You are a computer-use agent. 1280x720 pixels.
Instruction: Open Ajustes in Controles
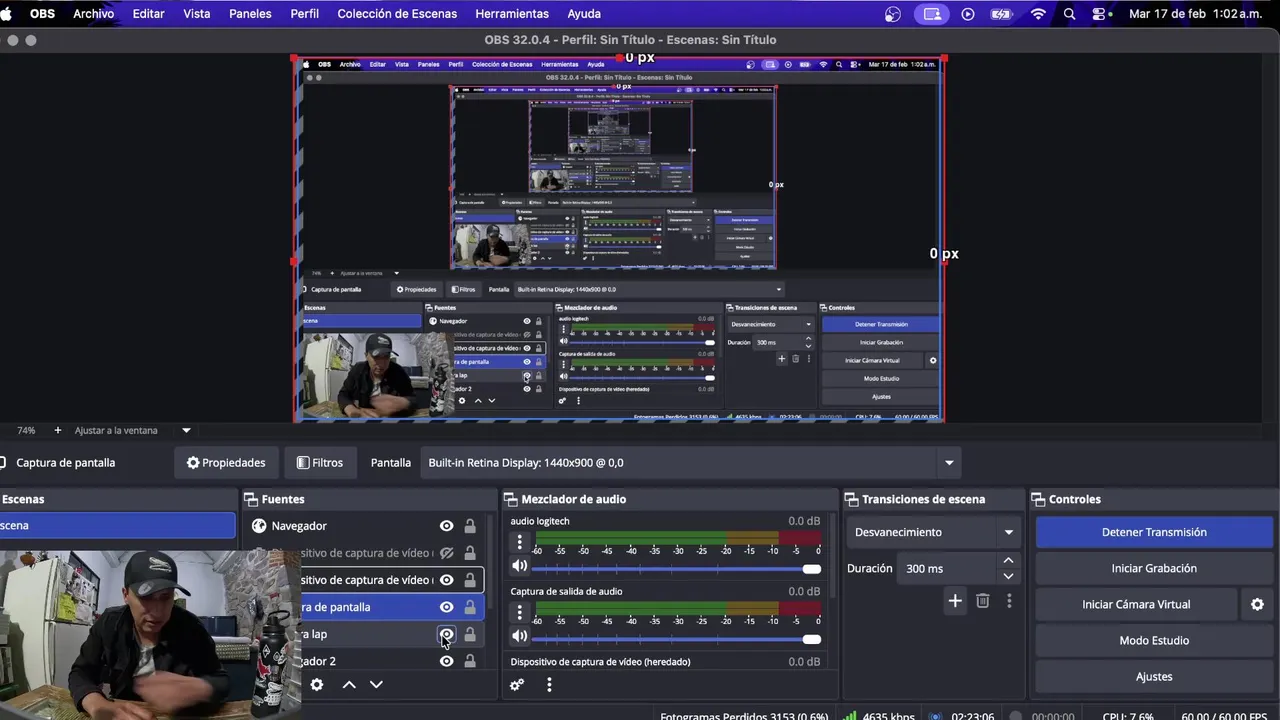click(x=1154, y=676)
